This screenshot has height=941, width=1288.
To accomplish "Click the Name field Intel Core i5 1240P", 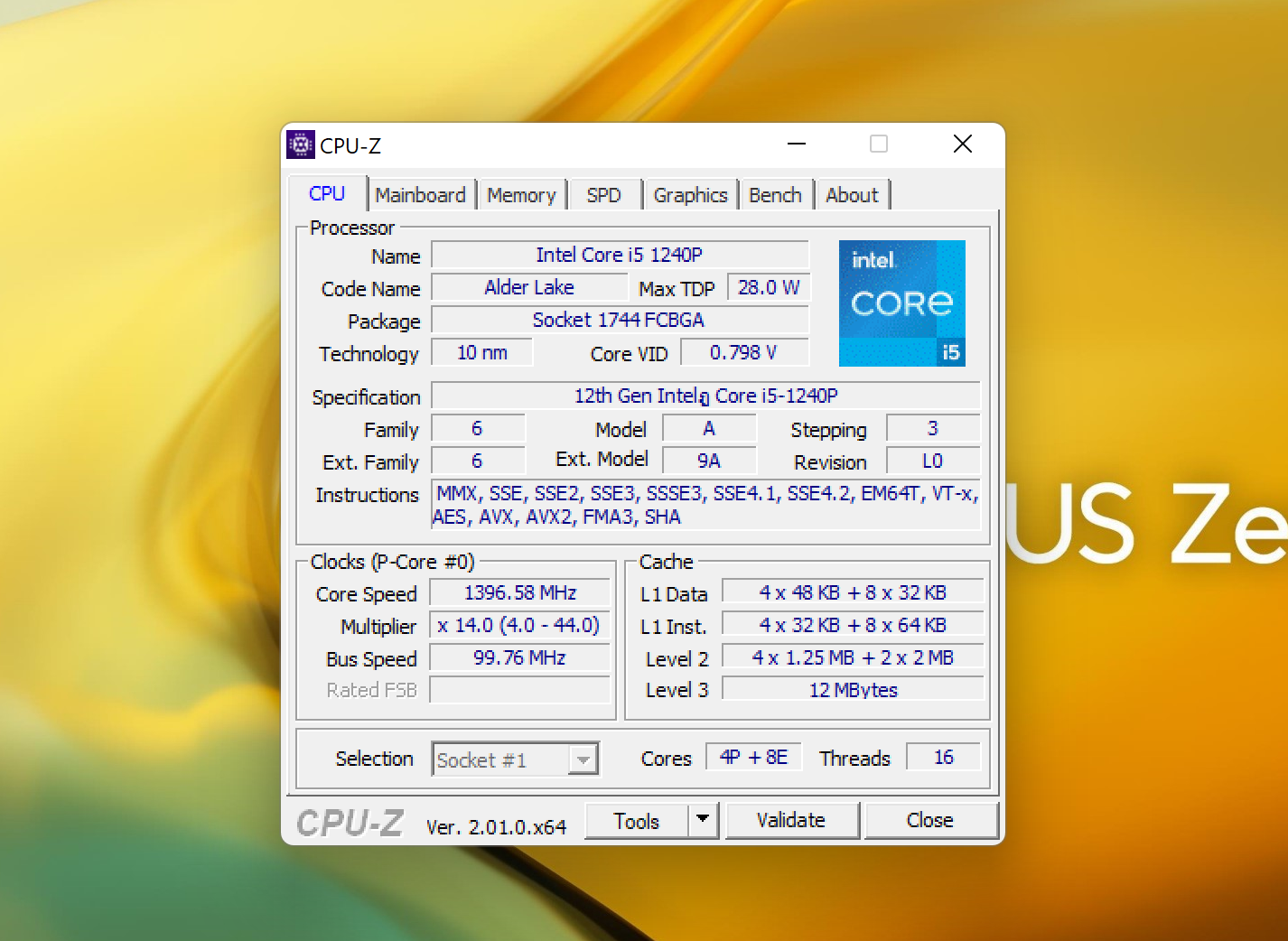I will coord(620,256).
